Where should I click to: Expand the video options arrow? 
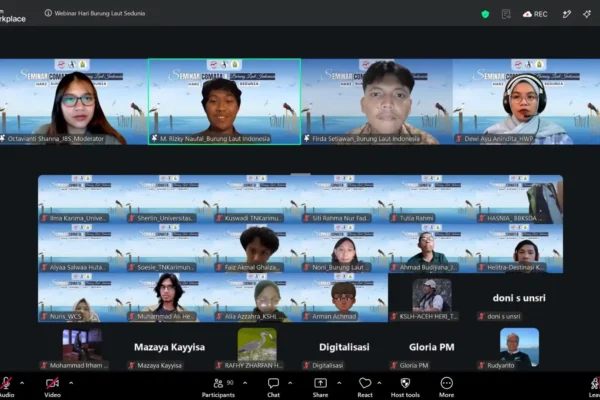71,383
